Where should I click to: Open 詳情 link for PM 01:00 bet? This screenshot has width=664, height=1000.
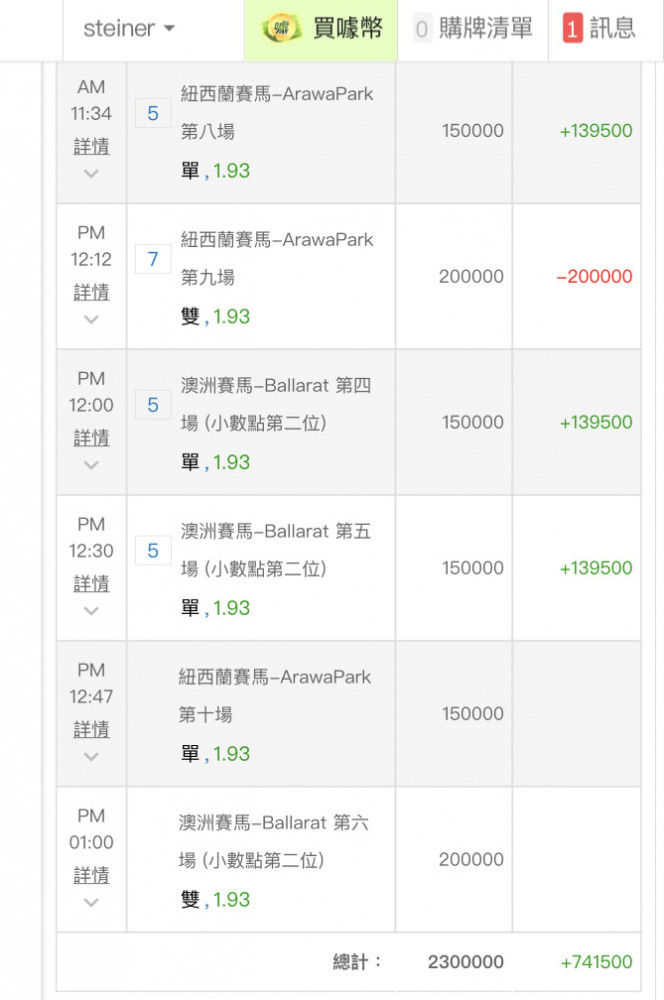tap(91, 876)
